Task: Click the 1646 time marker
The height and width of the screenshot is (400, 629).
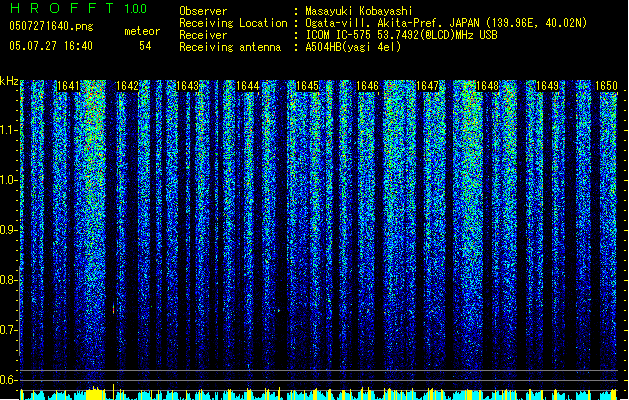Action: pos(367,86)
